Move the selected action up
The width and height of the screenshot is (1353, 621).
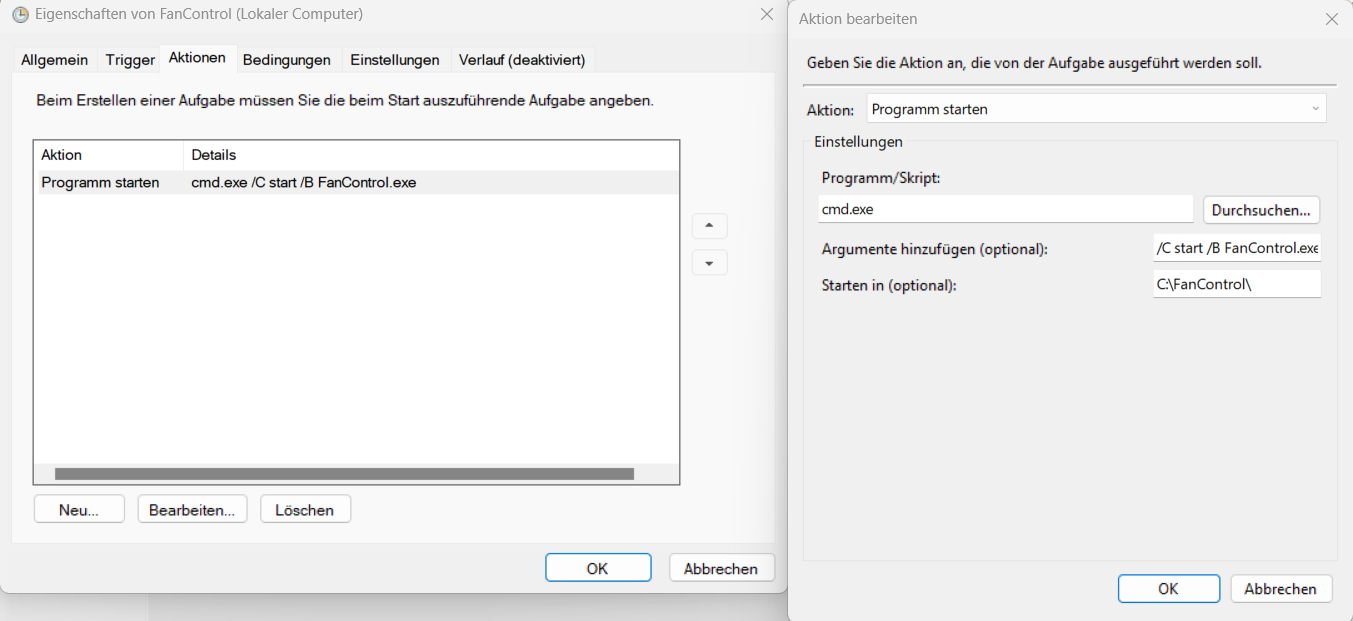click(x=709, y=226)
